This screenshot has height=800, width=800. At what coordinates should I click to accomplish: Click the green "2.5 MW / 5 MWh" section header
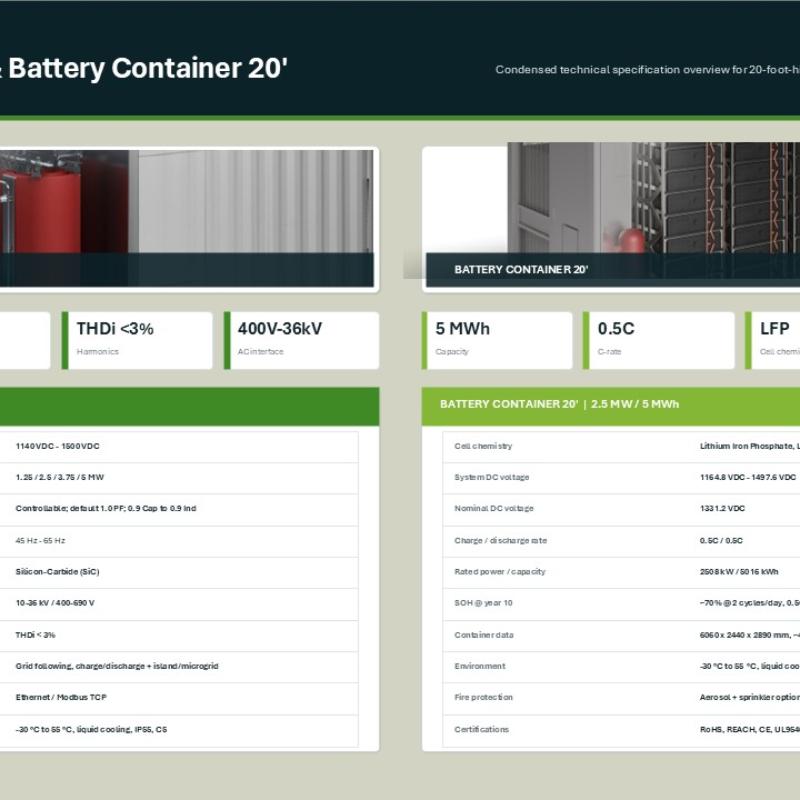611,405
